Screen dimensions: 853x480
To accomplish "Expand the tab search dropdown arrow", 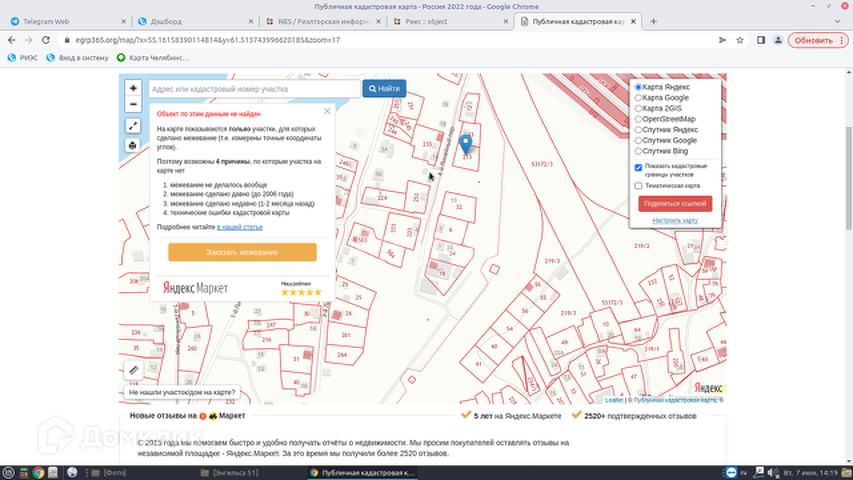I will pyautogui.click(x=837, y=22).
